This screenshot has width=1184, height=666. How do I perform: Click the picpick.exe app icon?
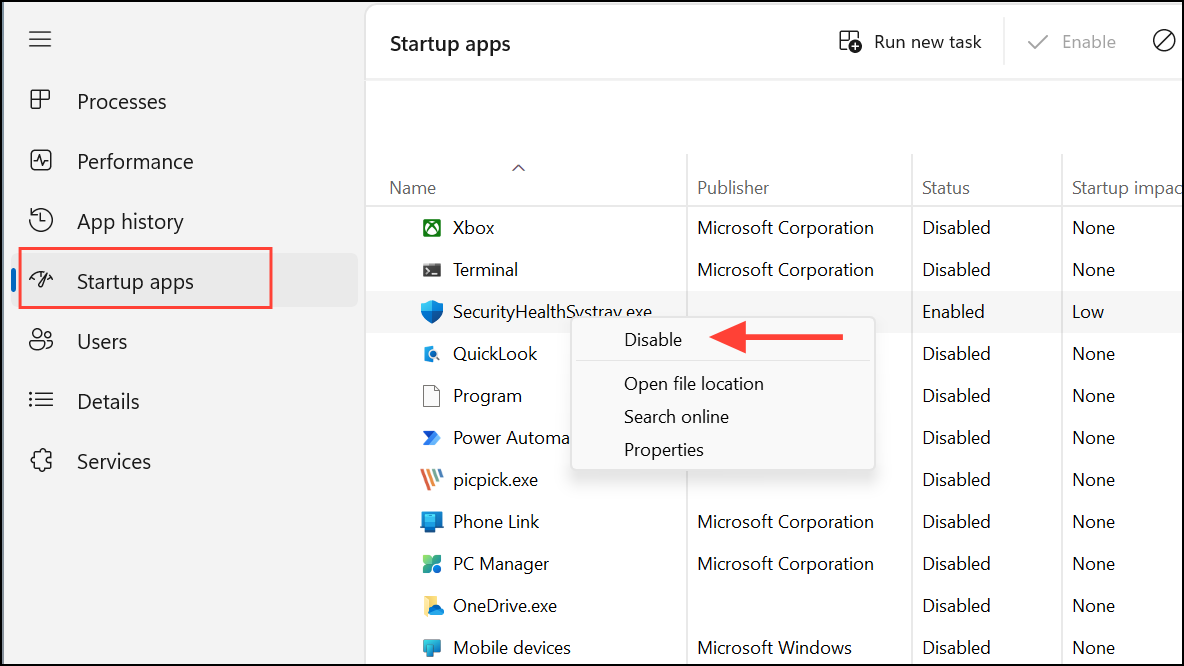coord(431,479)
